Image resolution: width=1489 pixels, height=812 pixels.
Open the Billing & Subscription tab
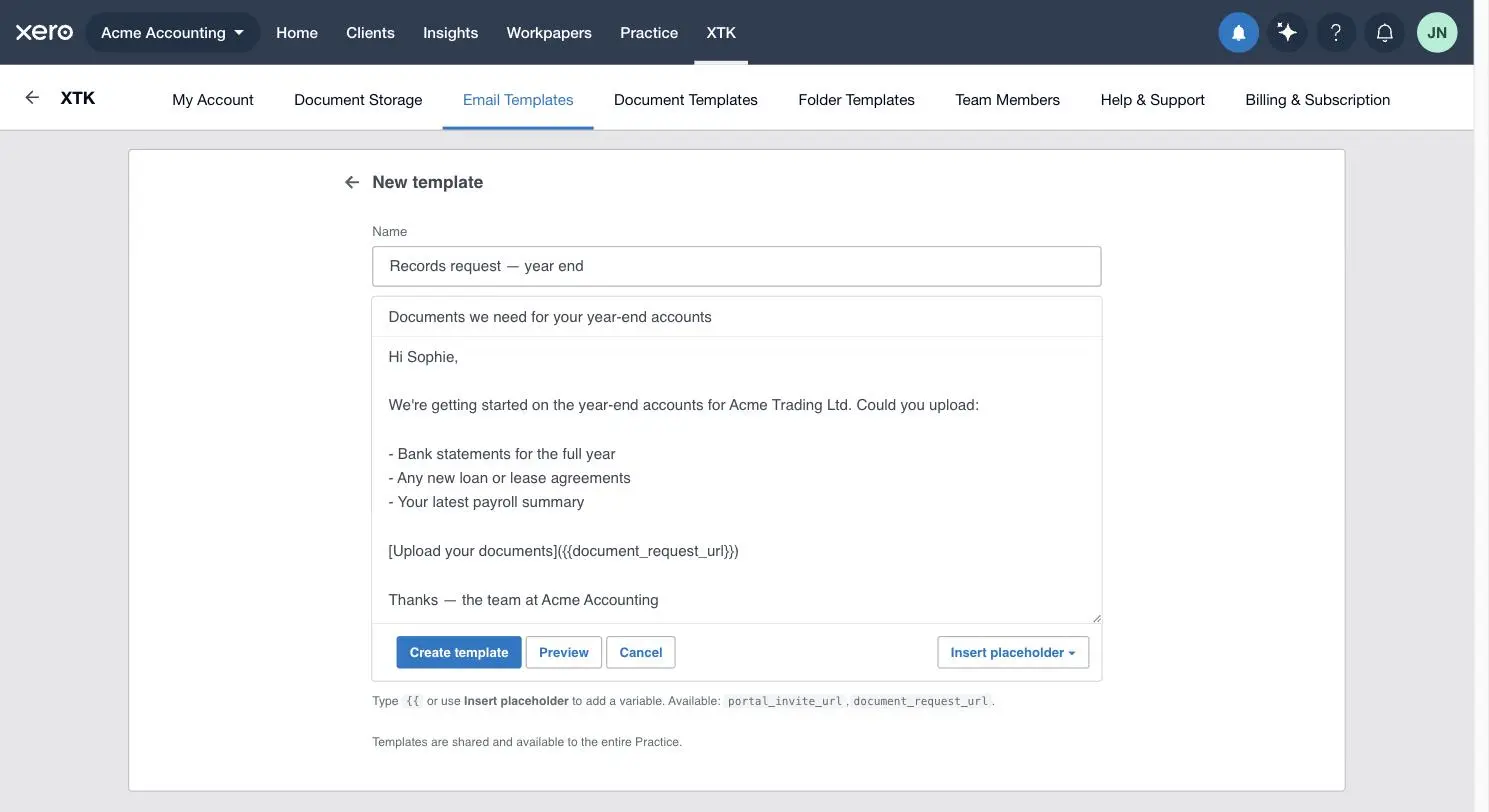1317,100
